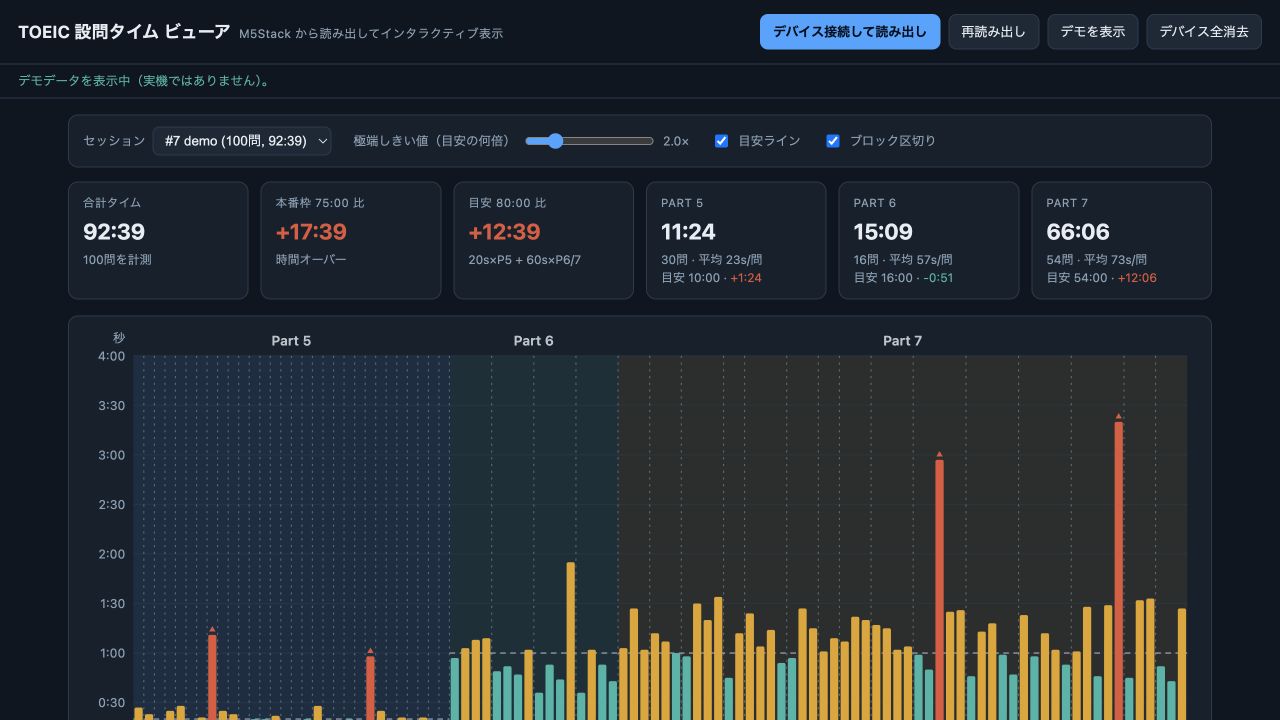Click the TOEIC 設問タイム ビューア title
The image size is (1280, 720).
coord(124,32)
